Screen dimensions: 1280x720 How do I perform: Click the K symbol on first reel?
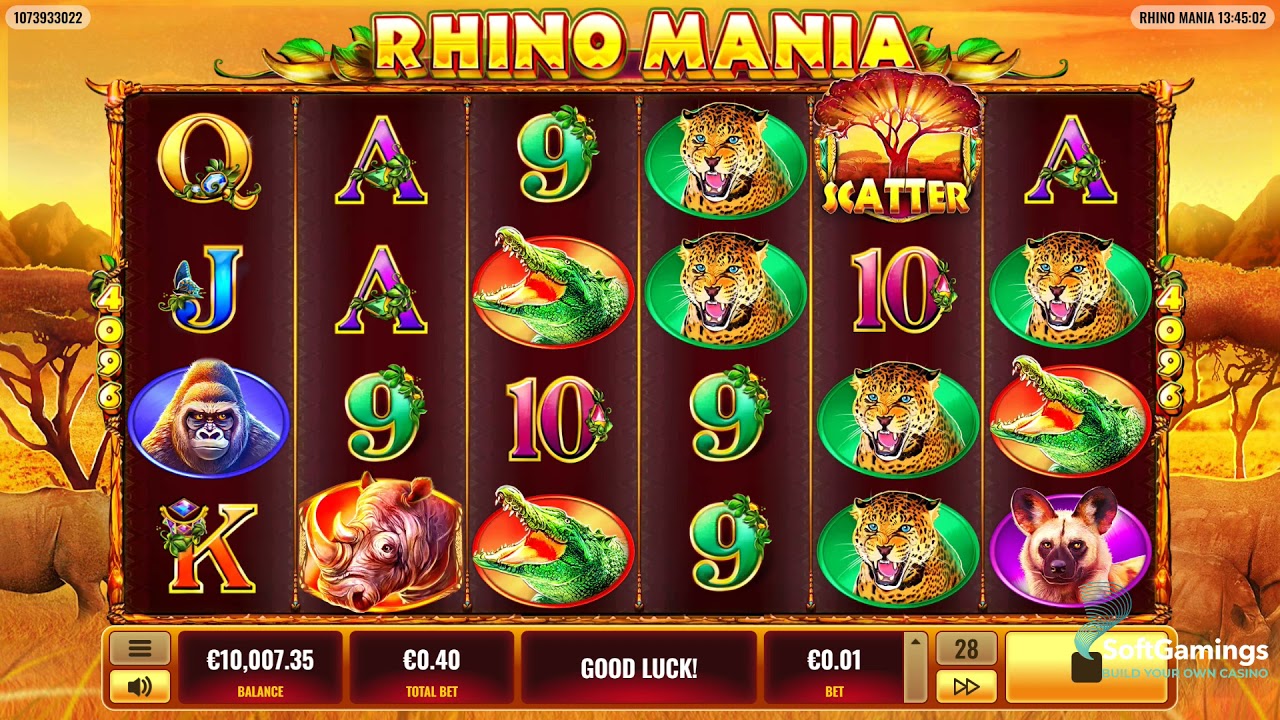(x=208, y=545)
